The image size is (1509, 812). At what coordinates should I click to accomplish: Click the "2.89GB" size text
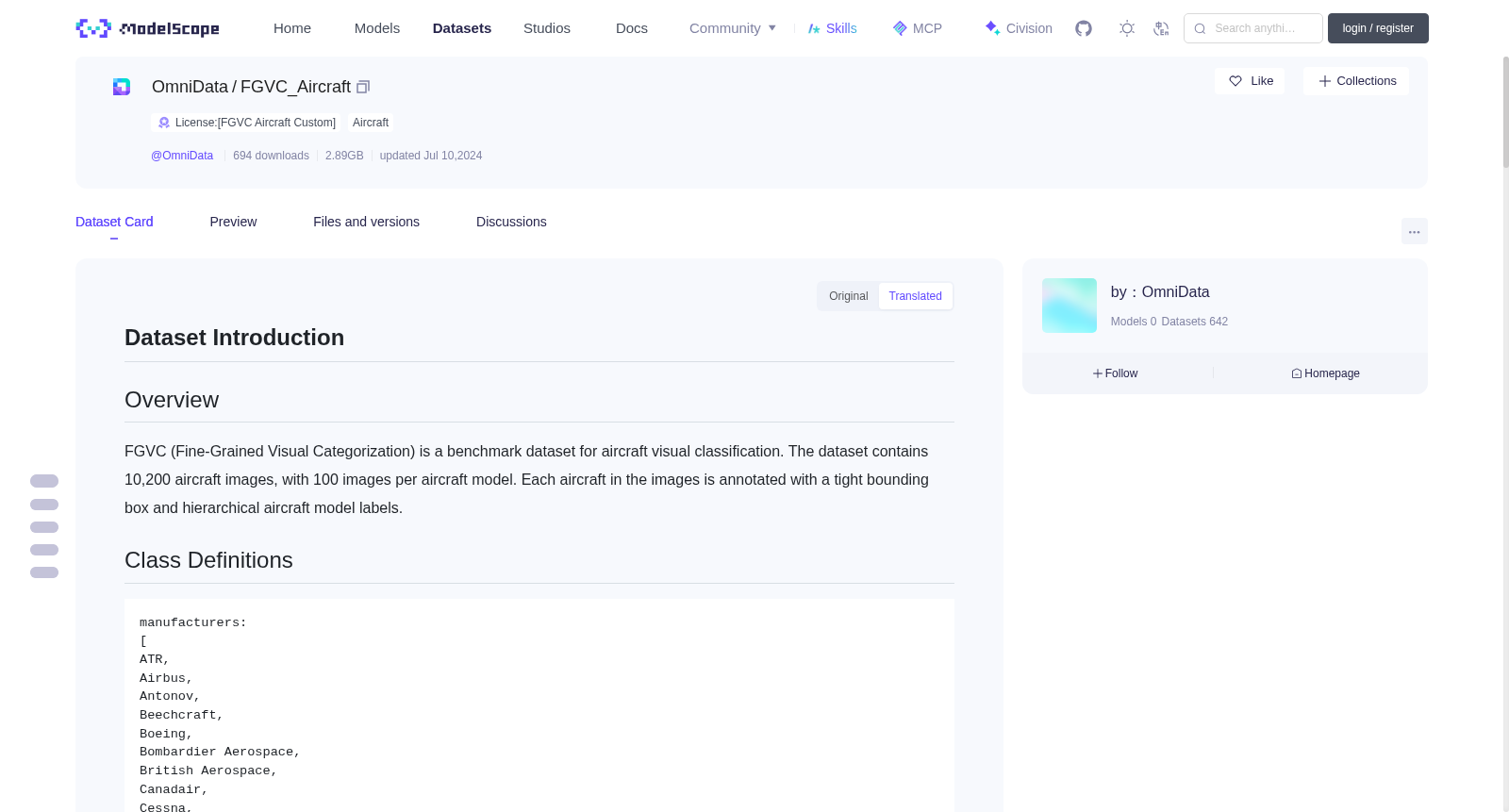coord(344,156)
